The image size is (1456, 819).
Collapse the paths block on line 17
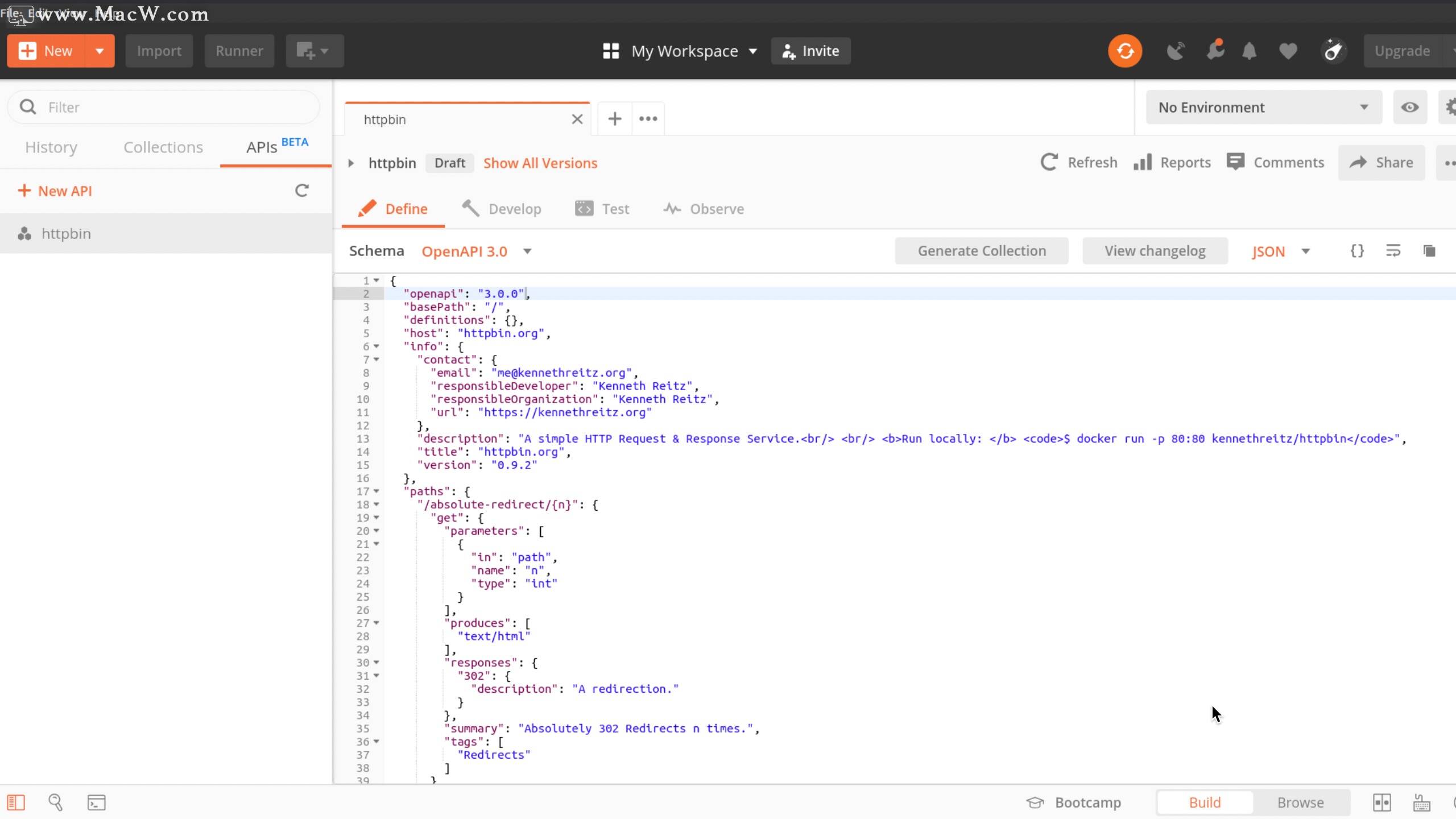click(x=377, y=491)
